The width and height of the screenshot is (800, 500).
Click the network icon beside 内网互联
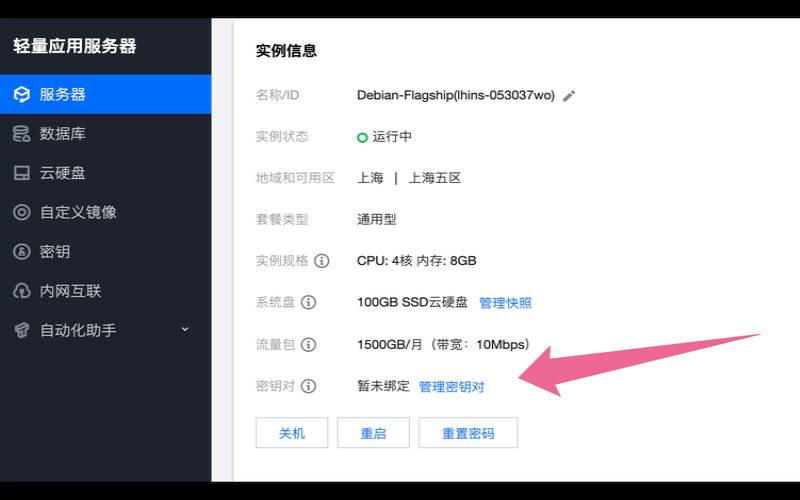pyautogui.click(x=21, y=291)
